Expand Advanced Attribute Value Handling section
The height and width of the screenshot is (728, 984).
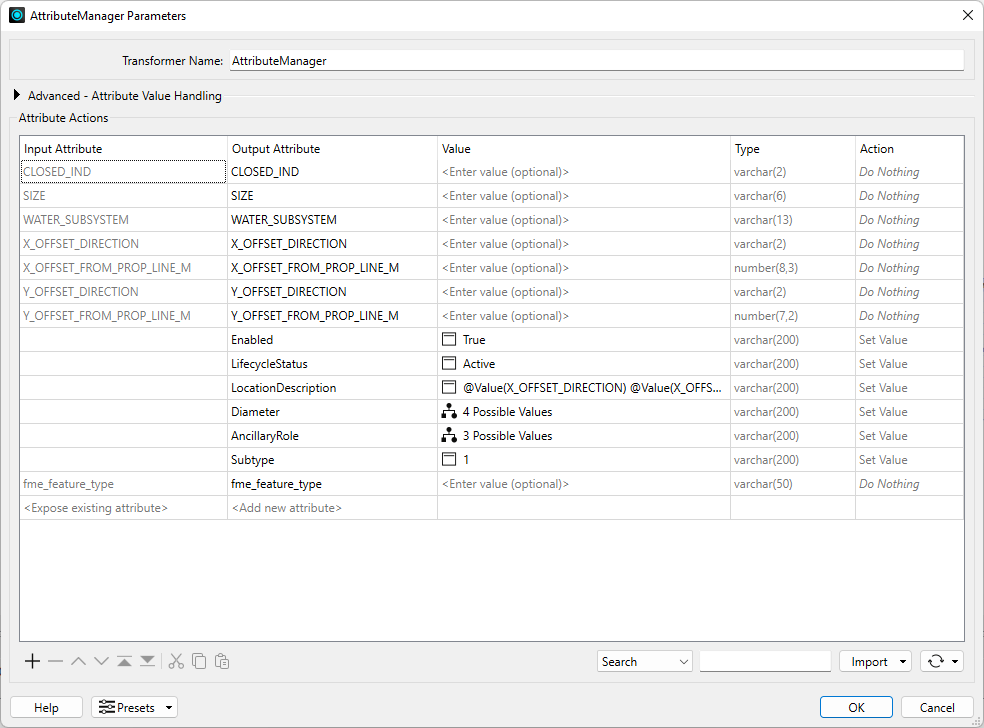coord(17,95)
